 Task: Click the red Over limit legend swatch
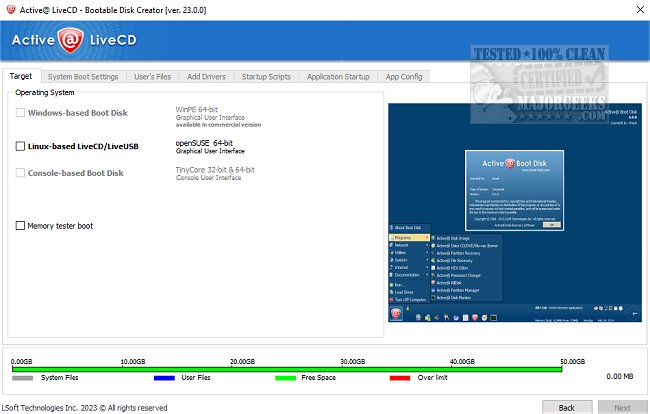tap(400, 378)
